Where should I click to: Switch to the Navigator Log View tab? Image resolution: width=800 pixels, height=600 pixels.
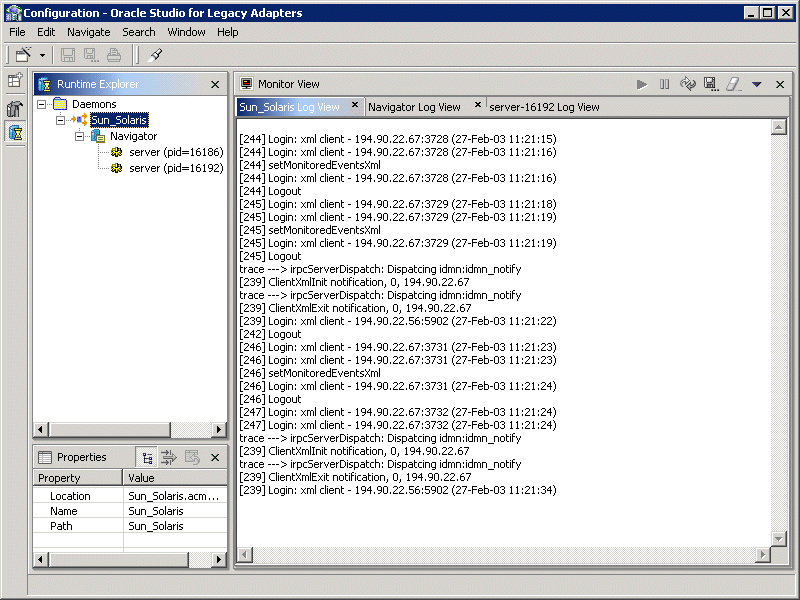(414, 107)
